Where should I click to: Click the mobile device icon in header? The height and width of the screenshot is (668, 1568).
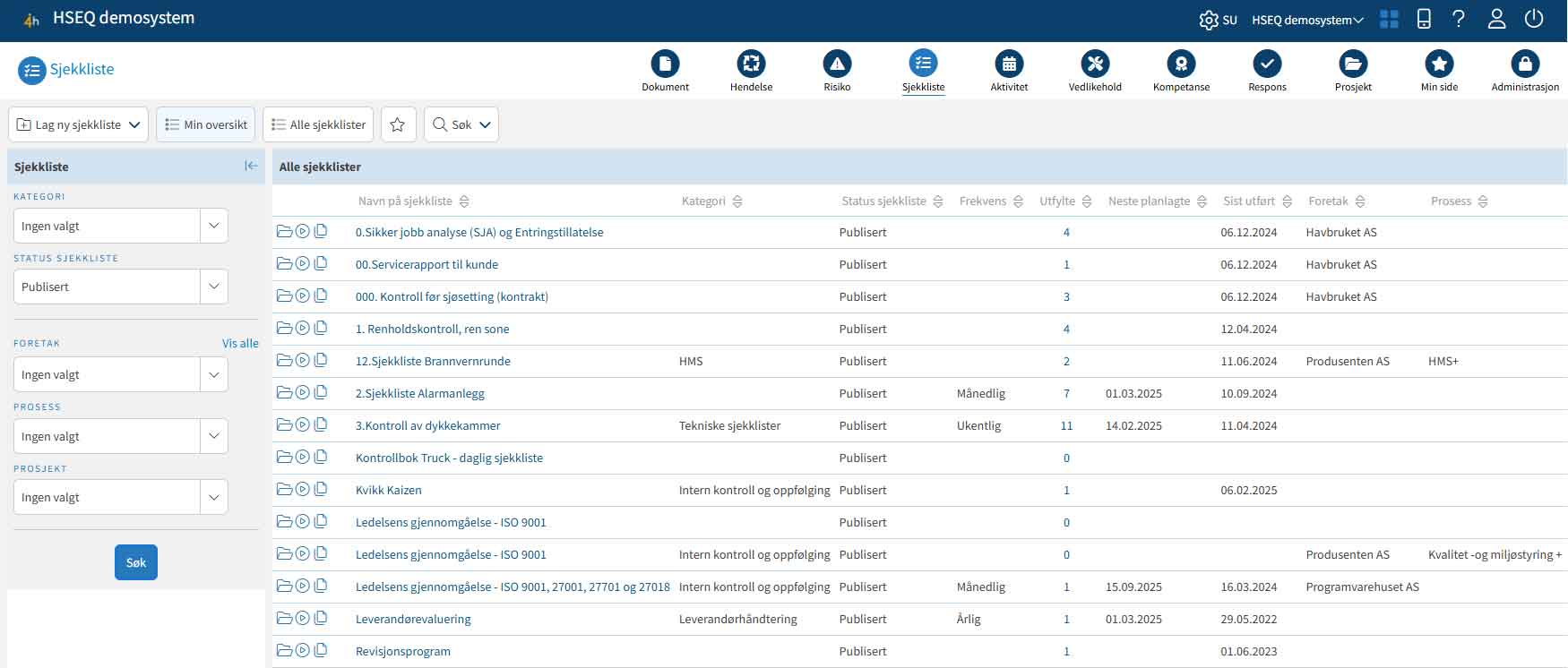click(1424, 19)
